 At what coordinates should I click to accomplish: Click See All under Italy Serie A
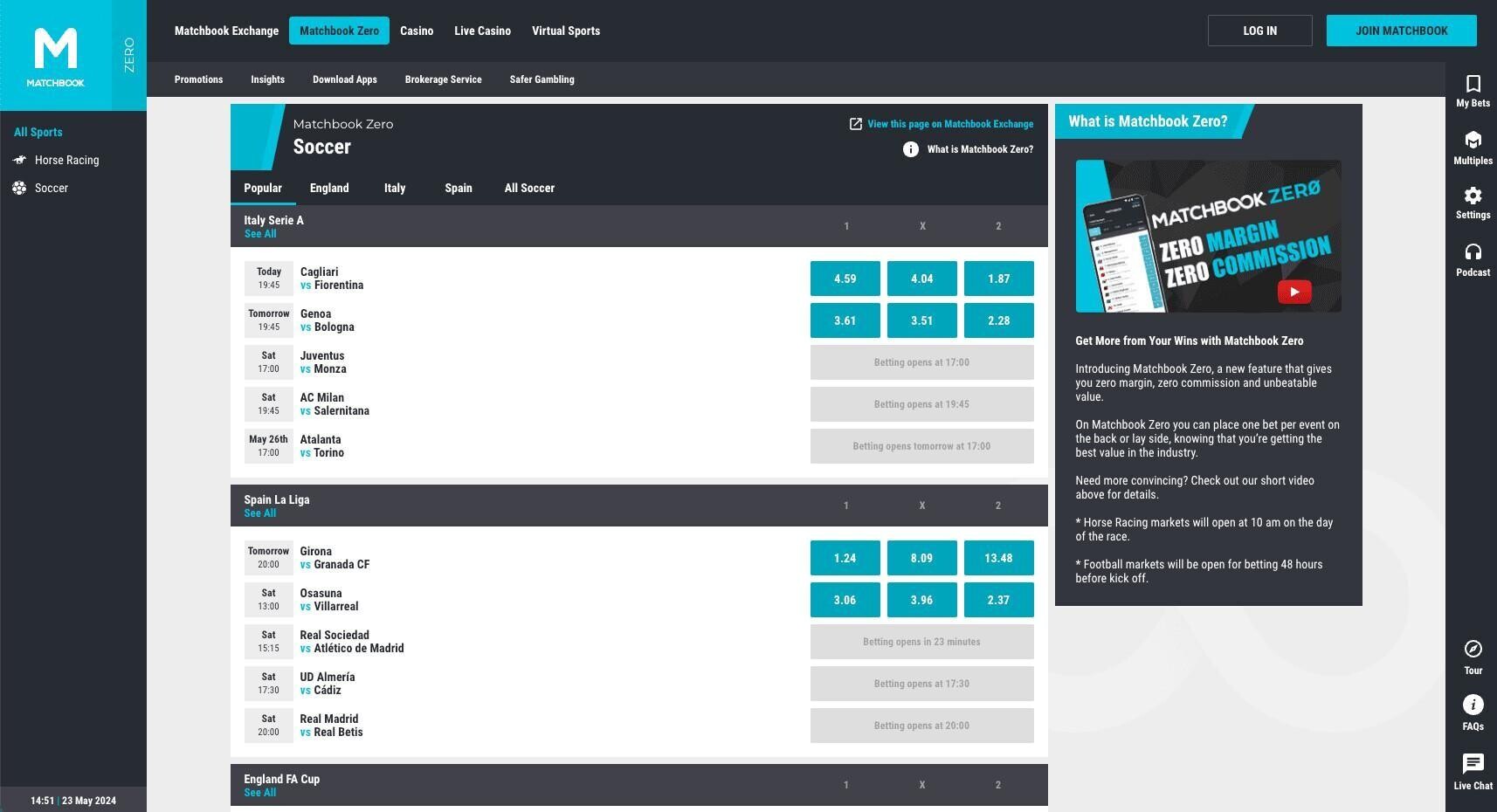[x=260, y=234]
